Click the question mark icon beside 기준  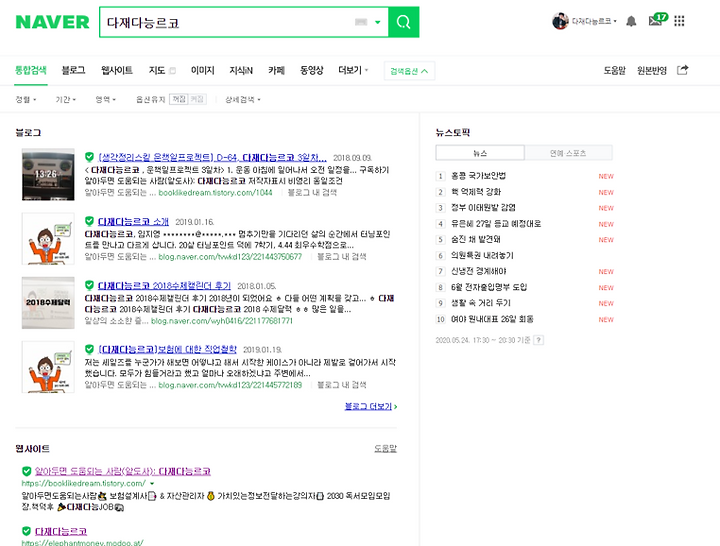539,340
